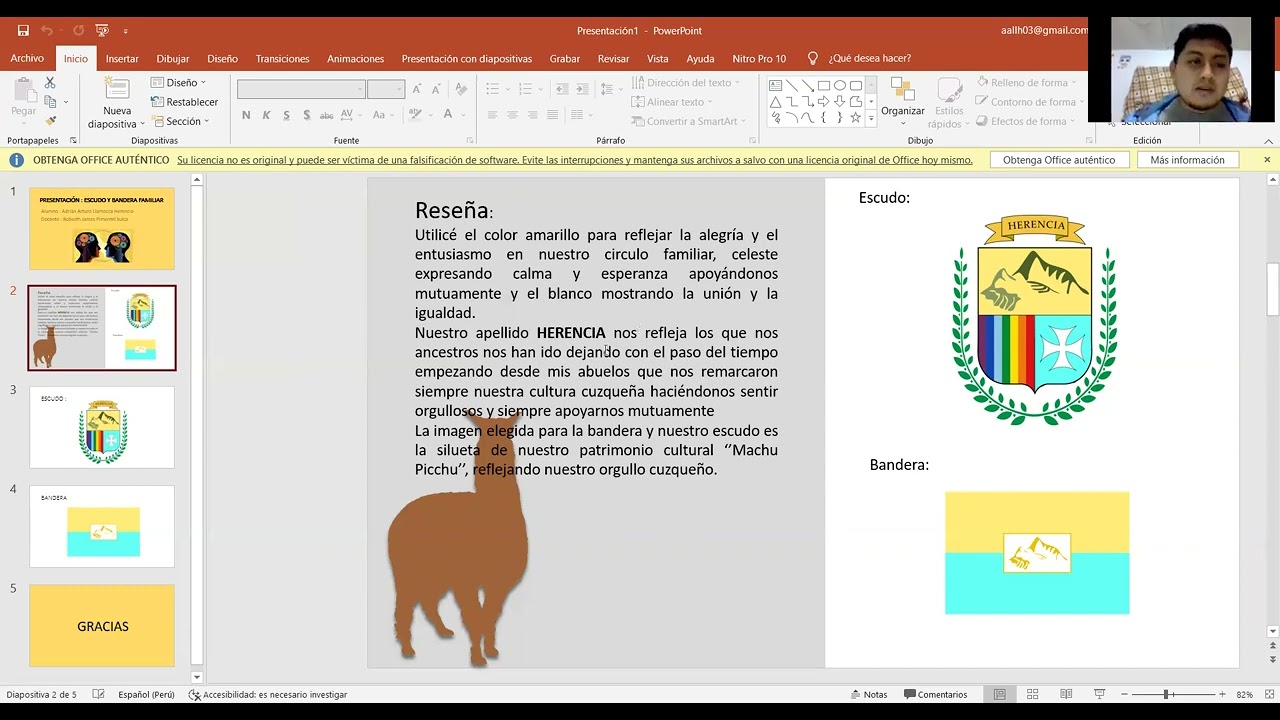Open Efectos de forma dropdown
Viewport: 1280px width, 720px height.
pos(1026,121)
